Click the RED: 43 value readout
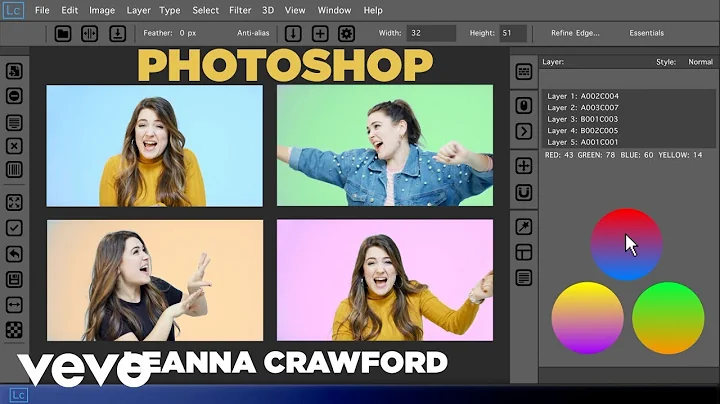Screen dimensions: 720x404 (559, 155)
